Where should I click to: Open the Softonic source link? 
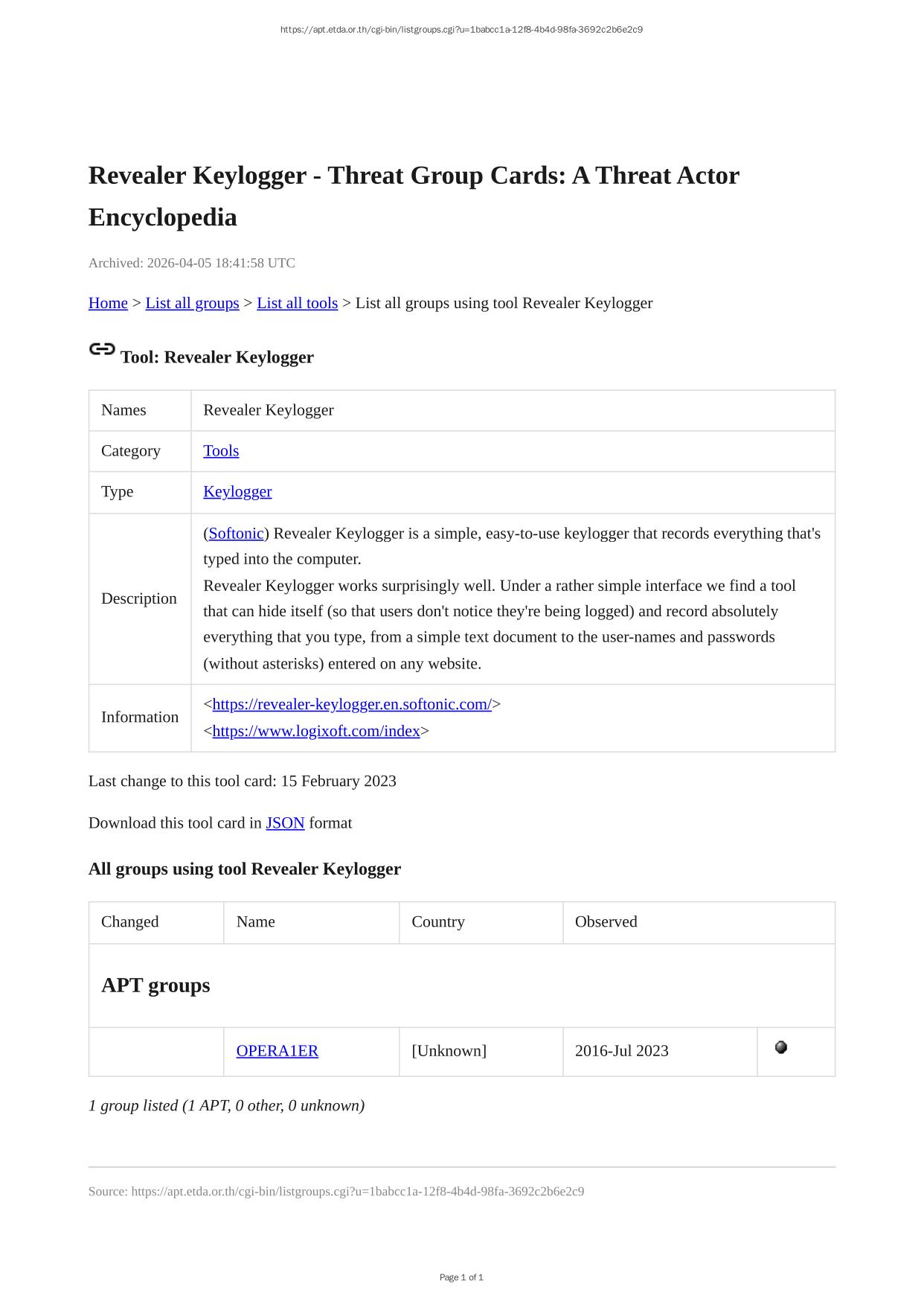236,534
